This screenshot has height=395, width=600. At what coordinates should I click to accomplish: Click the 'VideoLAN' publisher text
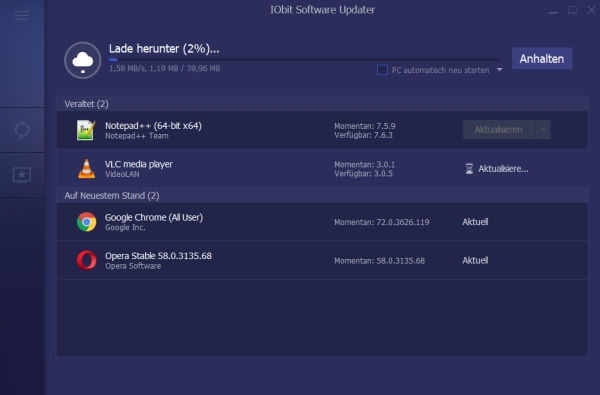point(122,174)
